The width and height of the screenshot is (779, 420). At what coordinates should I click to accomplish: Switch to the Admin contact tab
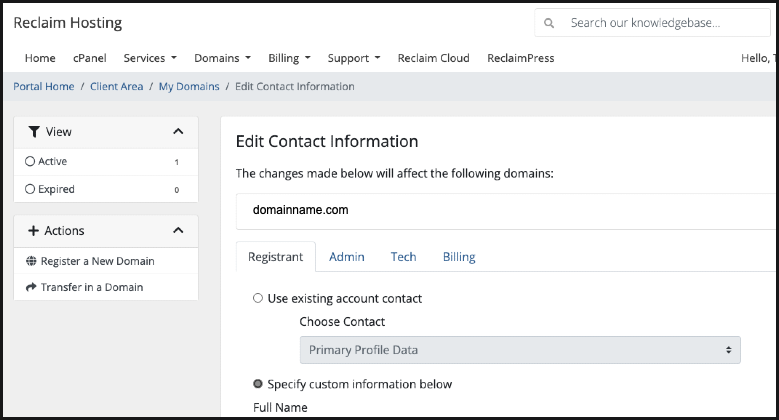click(347, 256)
